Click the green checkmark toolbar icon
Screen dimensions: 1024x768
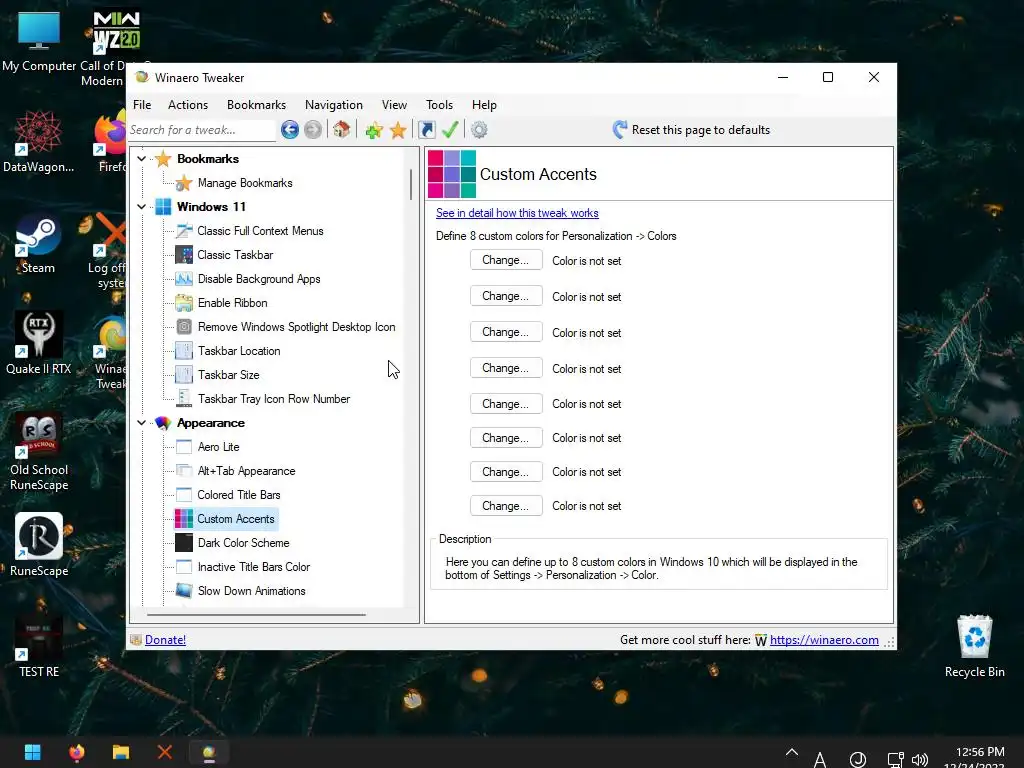coord(450,129)
